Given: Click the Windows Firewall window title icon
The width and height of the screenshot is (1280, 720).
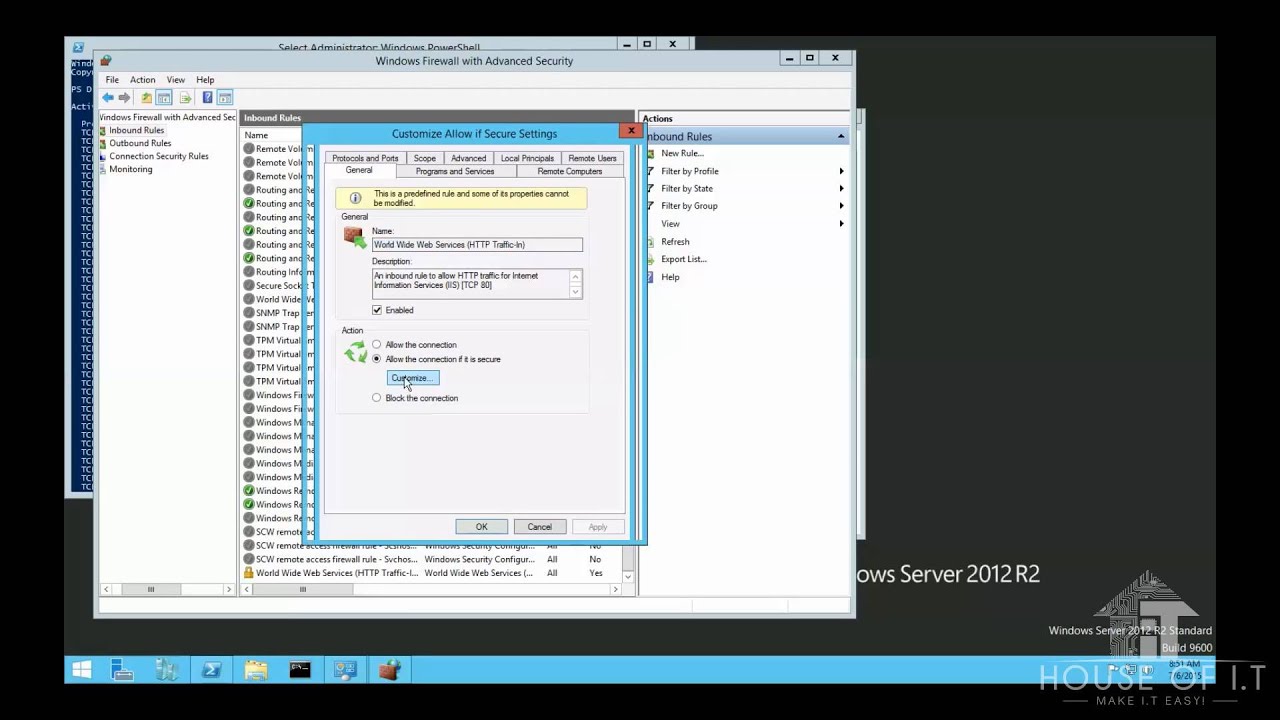Looking at the screenshot, I should point(105,61).
